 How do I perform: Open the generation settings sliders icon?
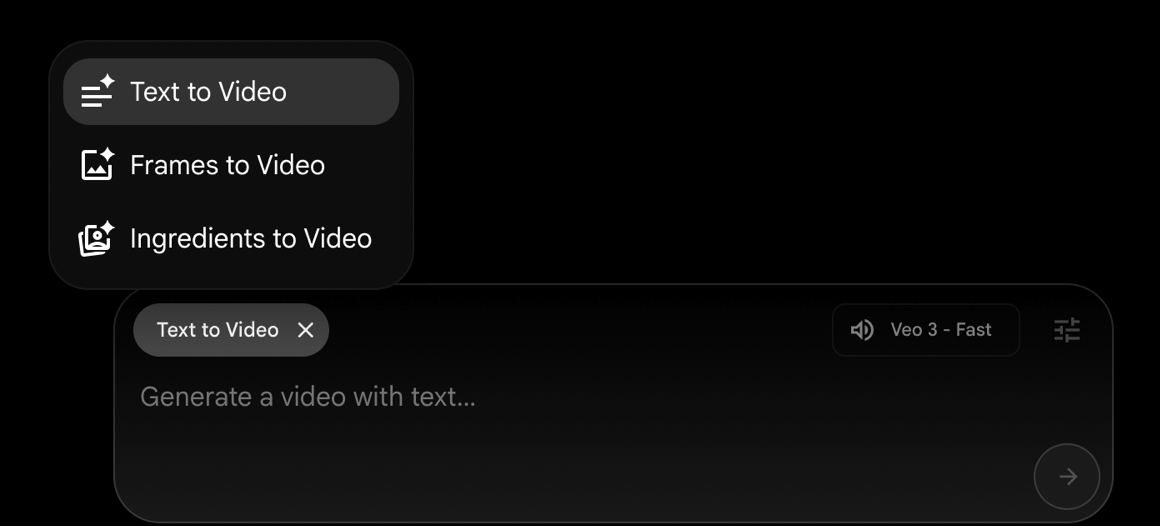click(x=1067, y=330)
